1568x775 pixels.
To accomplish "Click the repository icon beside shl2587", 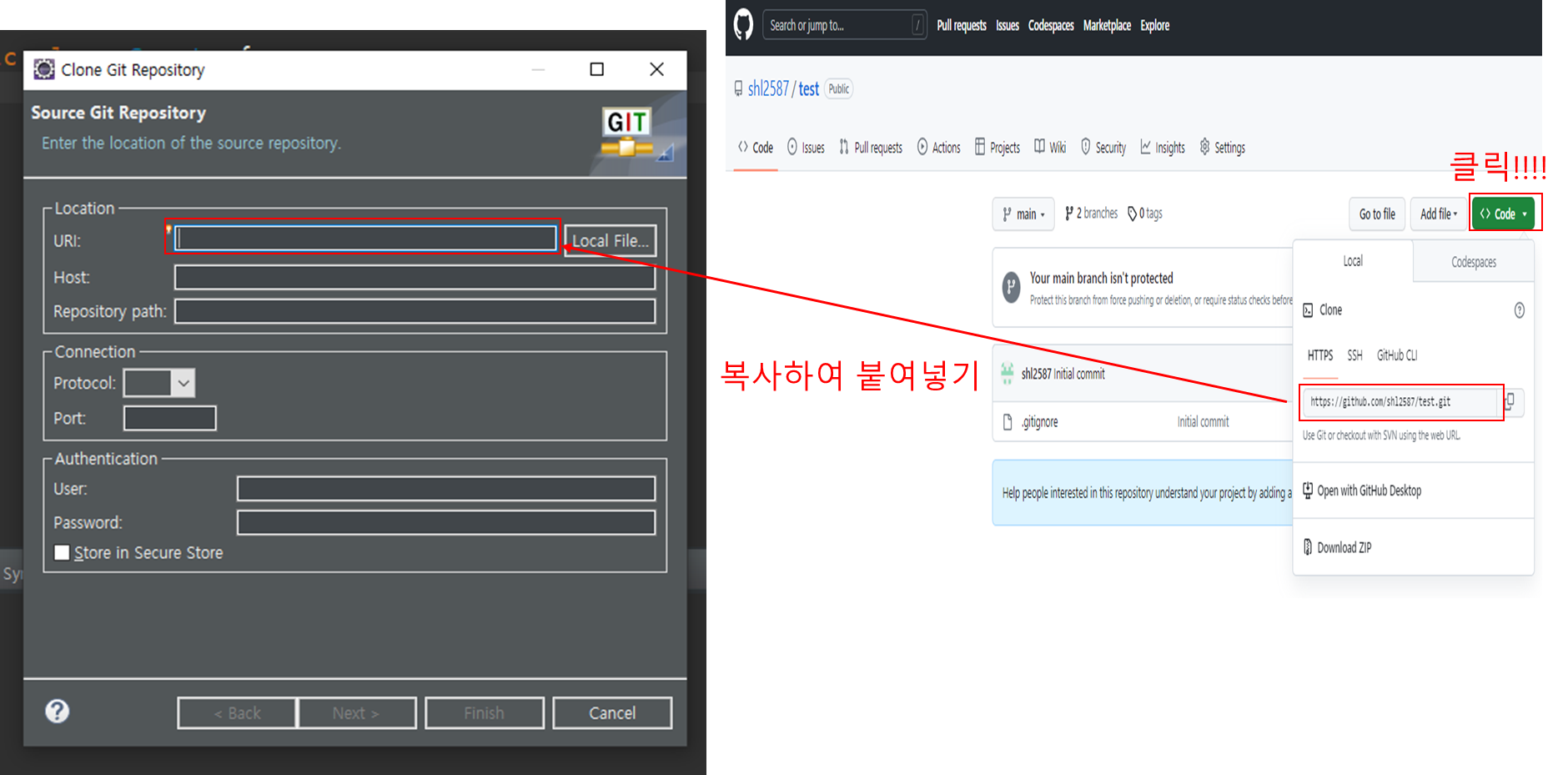I will (x=738, y=88).
